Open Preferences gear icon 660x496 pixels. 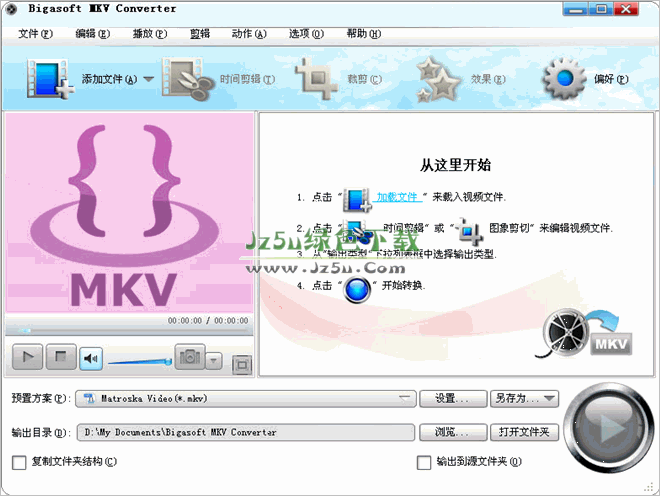564,79
